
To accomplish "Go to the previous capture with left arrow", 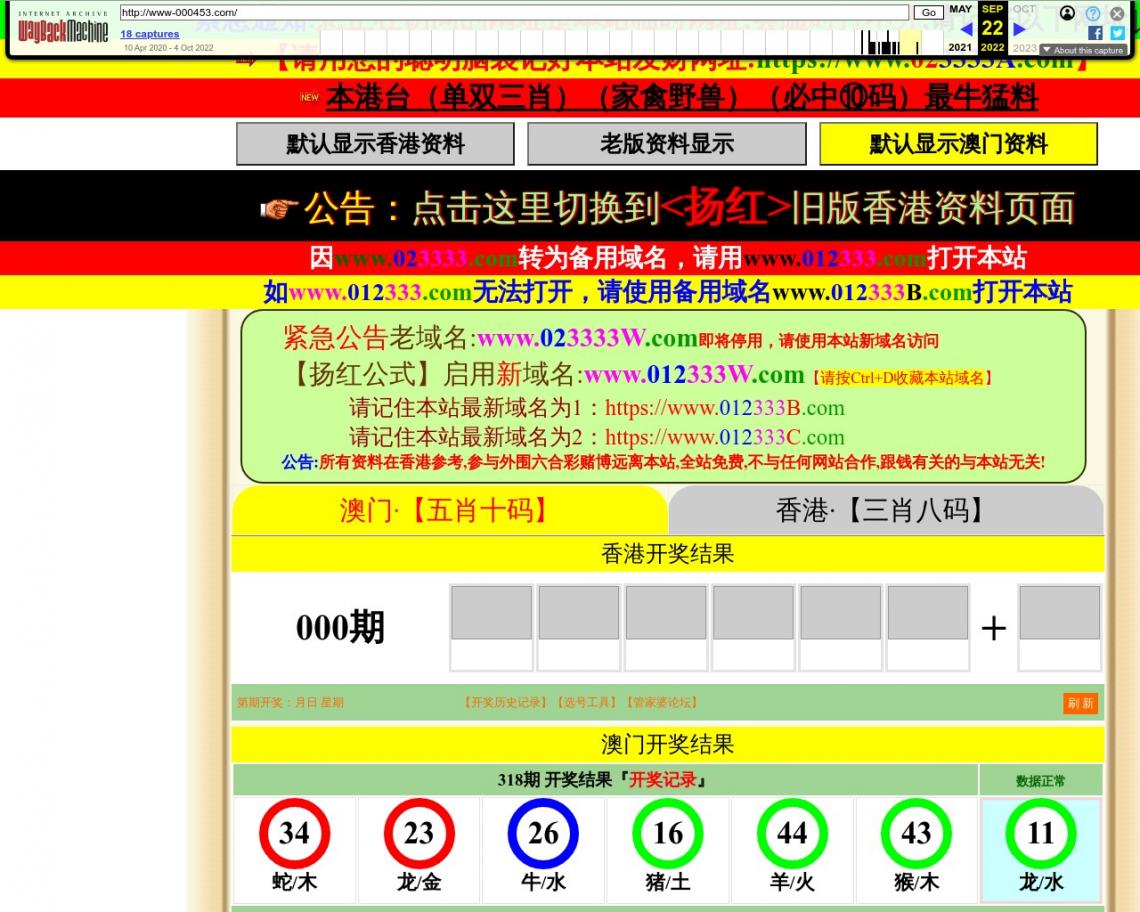I will pyautogui.click(x=966, y=29).
